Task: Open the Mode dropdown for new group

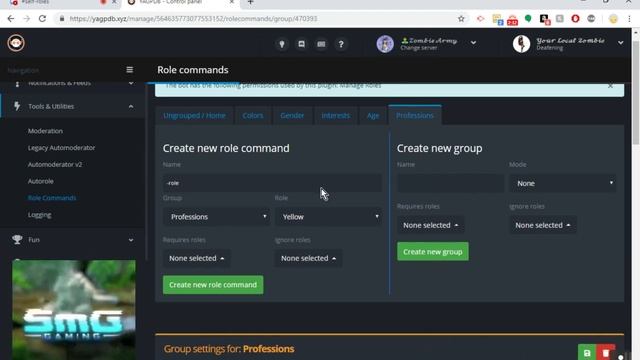Action: pos(563,183)
